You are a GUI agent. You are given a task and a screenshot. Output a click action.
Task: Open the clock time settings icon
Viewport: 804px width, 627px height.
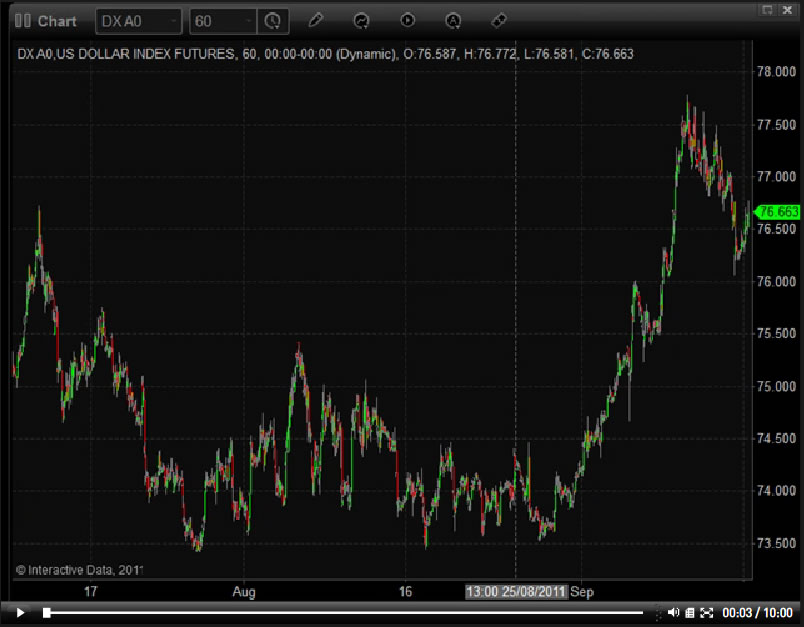(x=271, y=20)
